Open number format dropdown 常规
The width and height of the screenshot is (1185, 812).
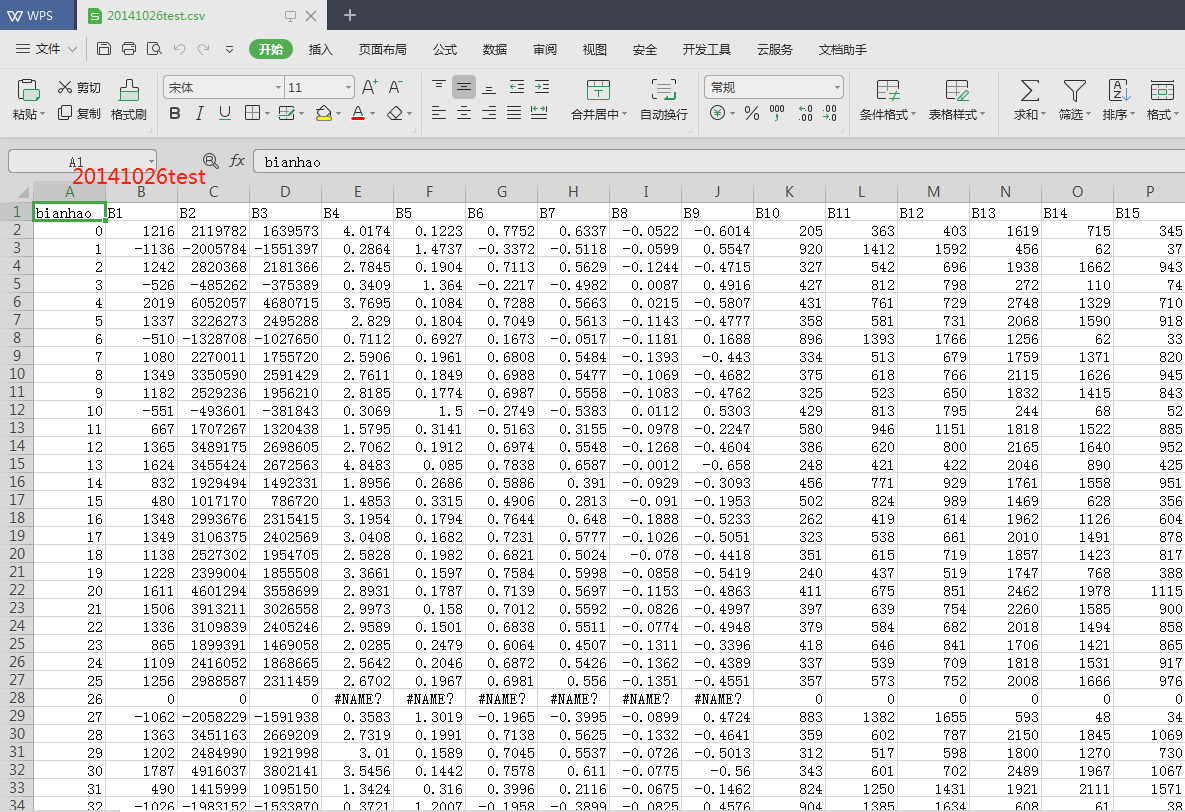(x=837, y=88)
